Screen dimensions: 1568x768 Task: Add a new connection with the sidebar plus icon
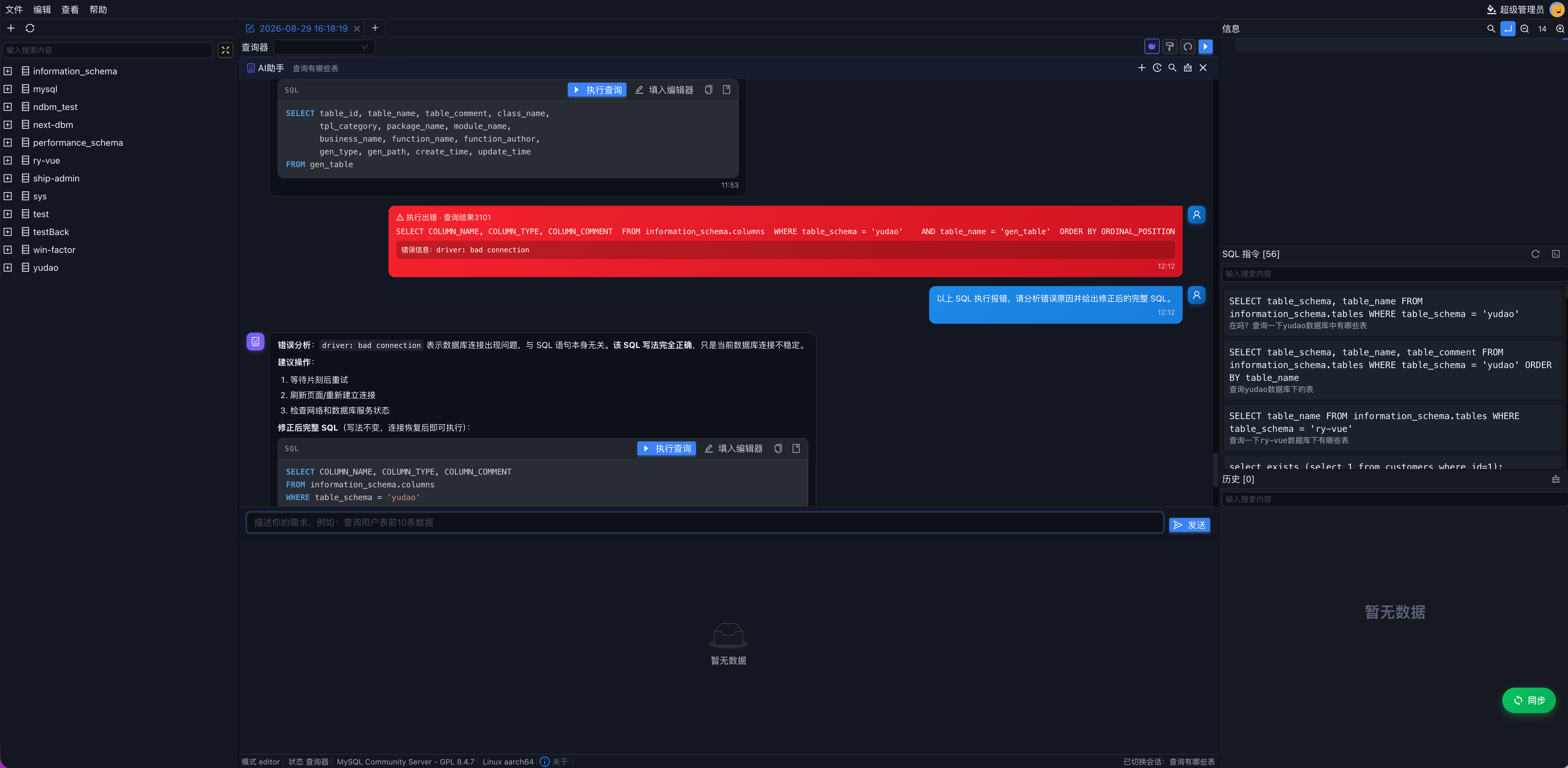pyautogui.click(x=11, y=28)
